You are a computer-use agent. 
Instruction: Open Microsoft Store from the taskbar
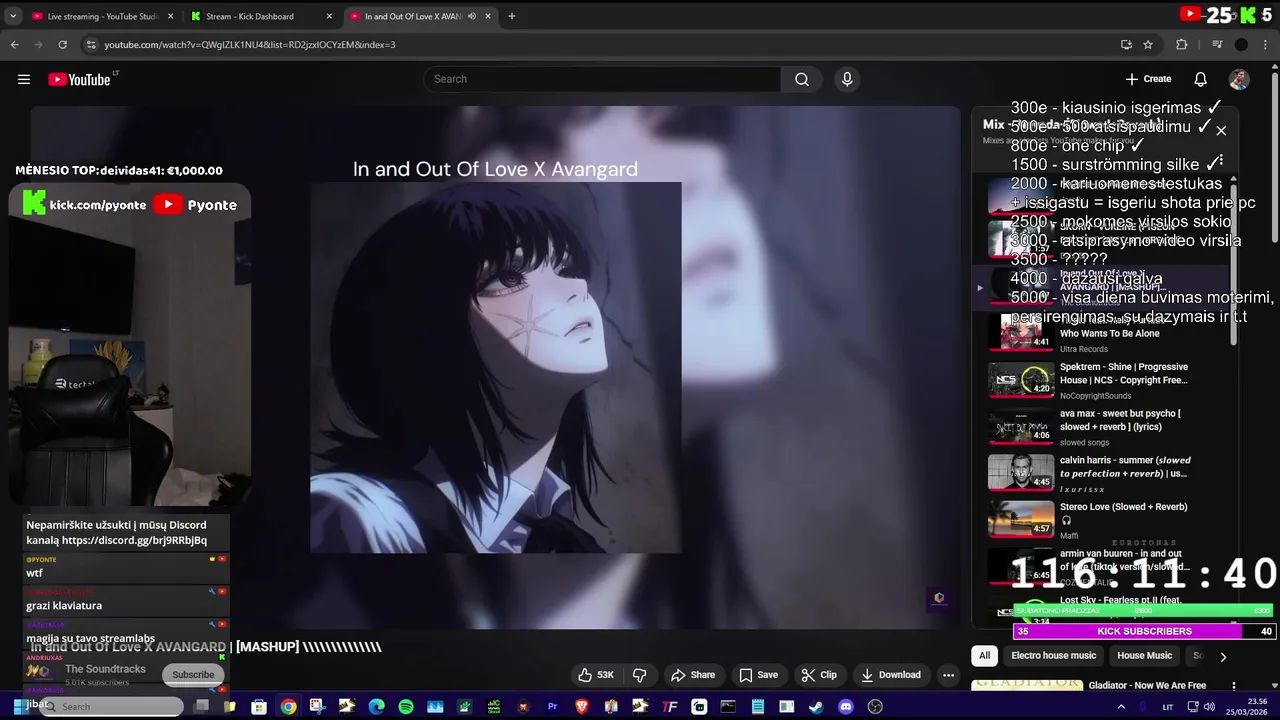(x=259, y=707)
